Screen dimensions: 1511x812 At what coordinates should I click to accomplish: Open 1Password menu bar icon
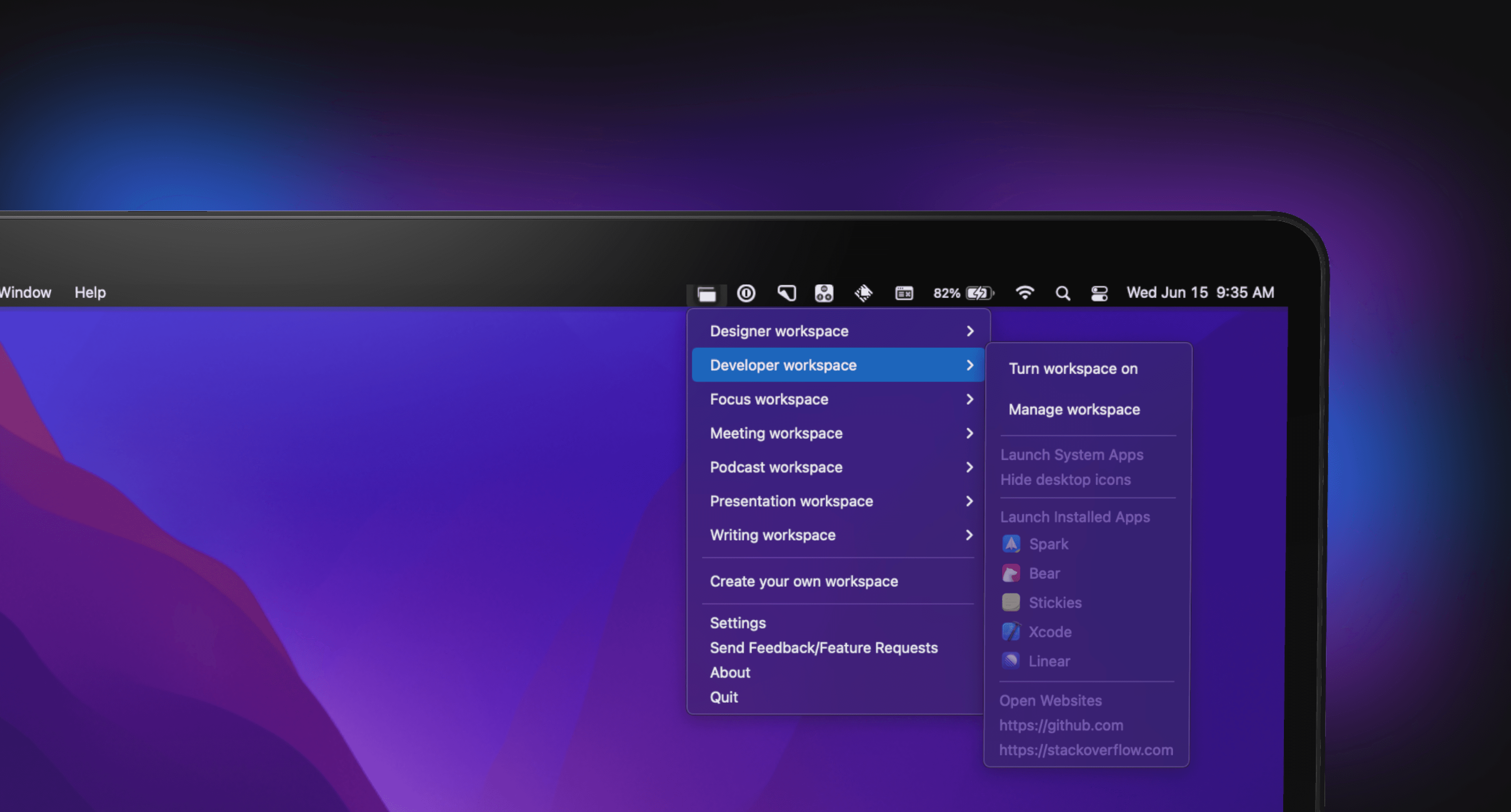(746, 293)
